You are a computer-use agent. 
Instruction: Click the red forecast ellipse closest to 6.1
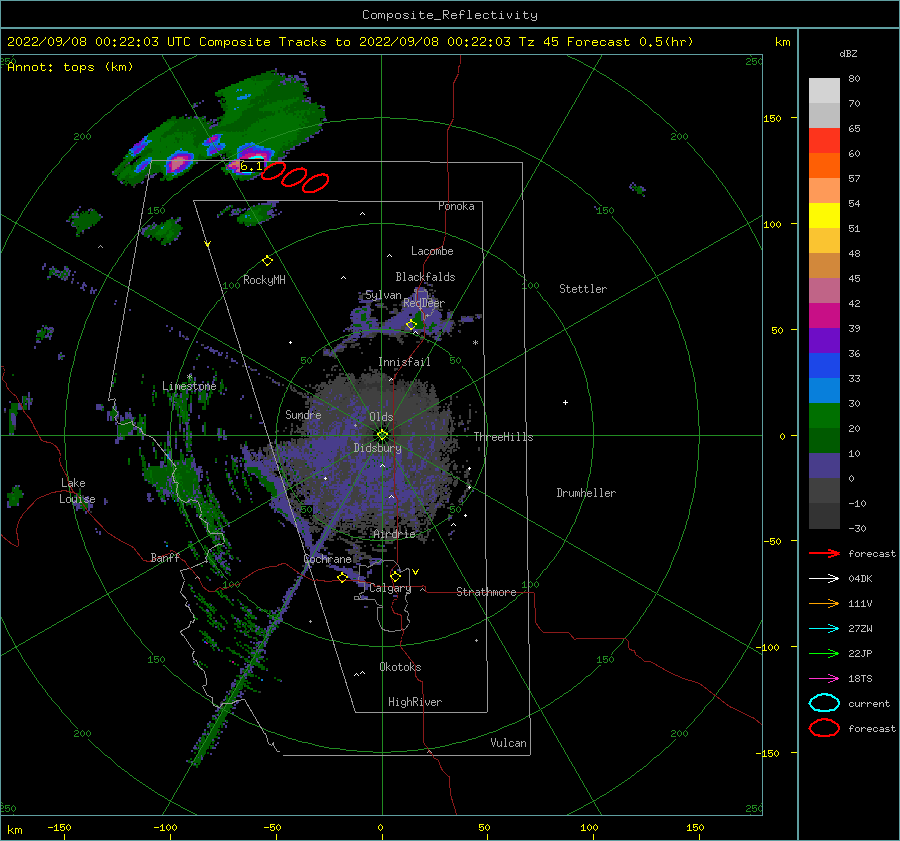tap(273, 171)
